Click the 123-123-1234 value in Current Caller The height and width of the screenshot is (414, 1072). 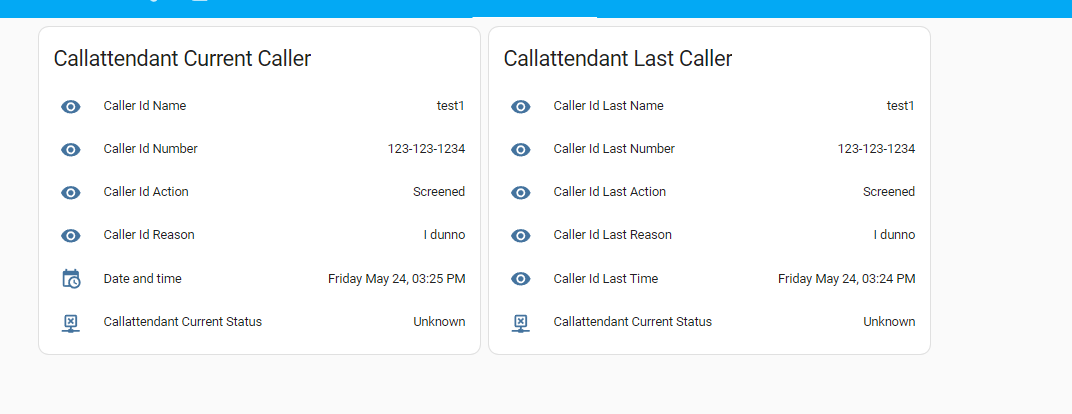tap(427, 149)
